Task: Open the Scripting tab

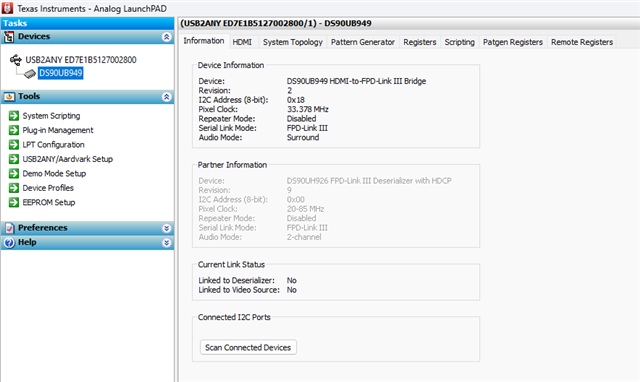Action: pos(460,42)
